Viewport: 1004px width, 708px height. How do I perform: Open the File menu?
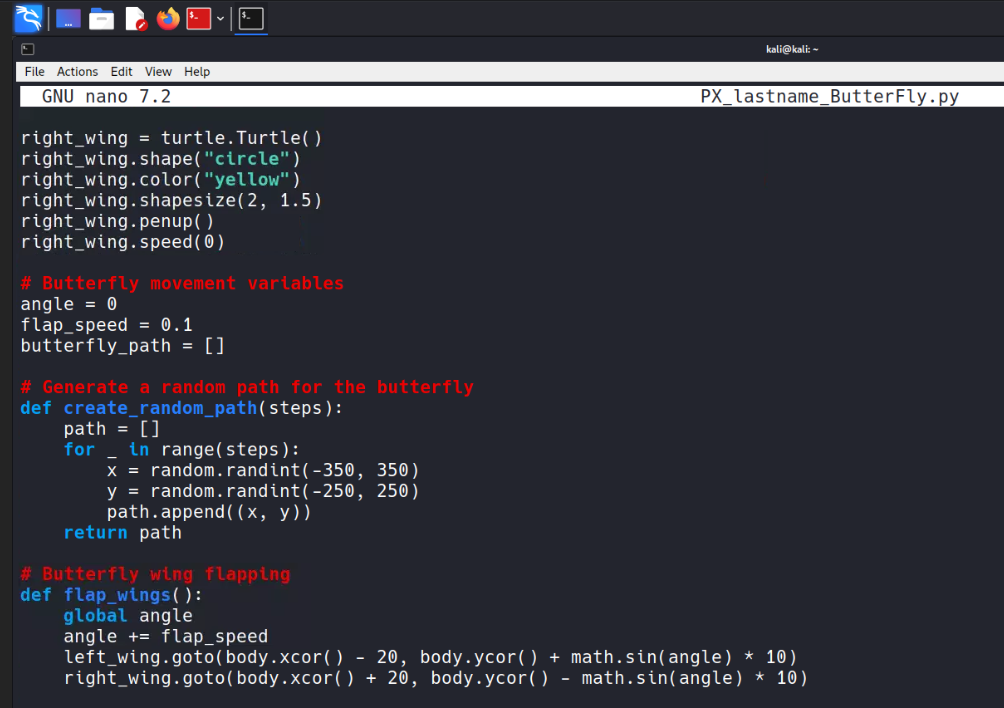(x=34, y=72)
